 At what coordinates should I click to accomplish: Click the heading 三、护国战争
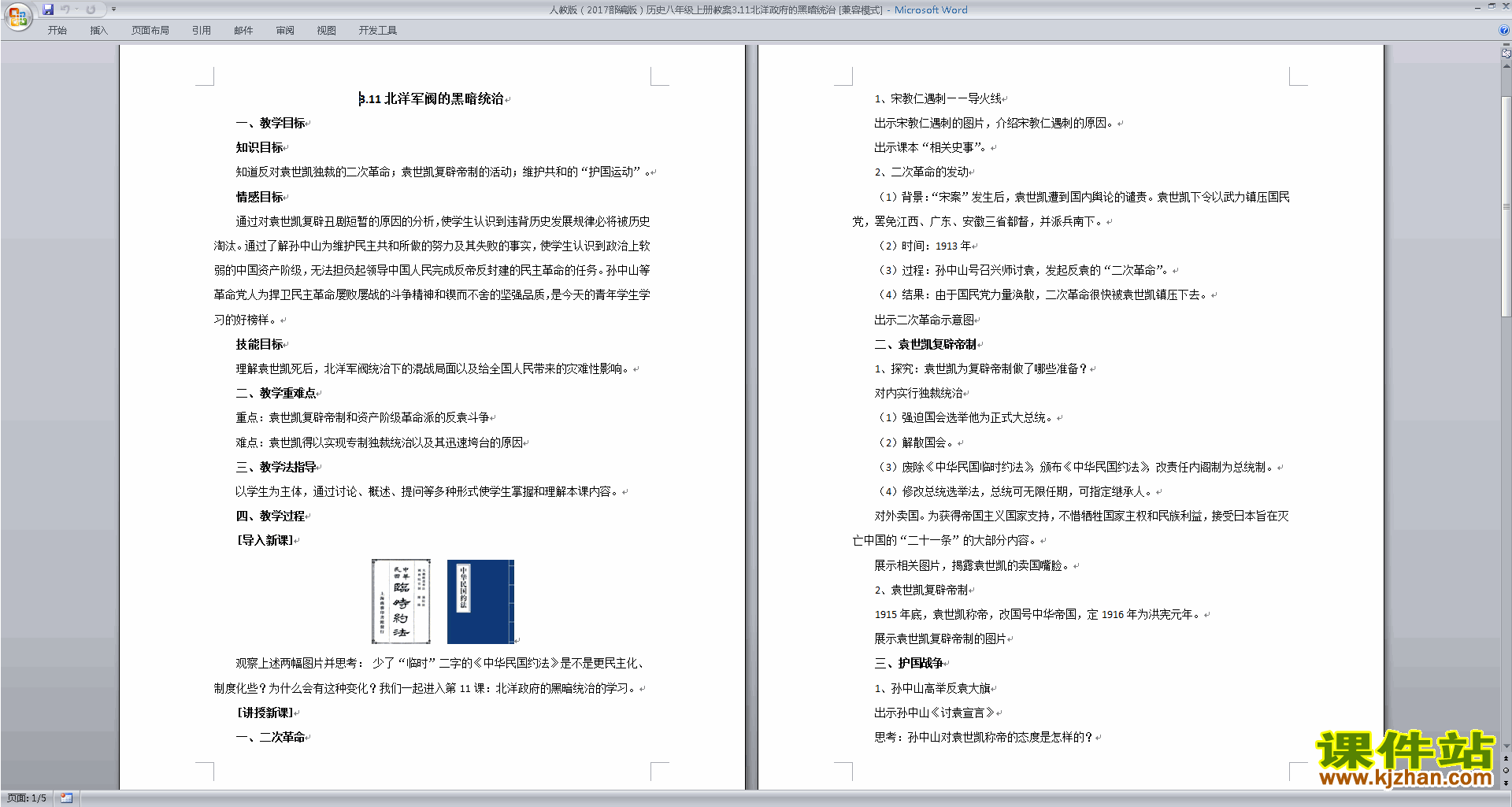coord(909,663)
